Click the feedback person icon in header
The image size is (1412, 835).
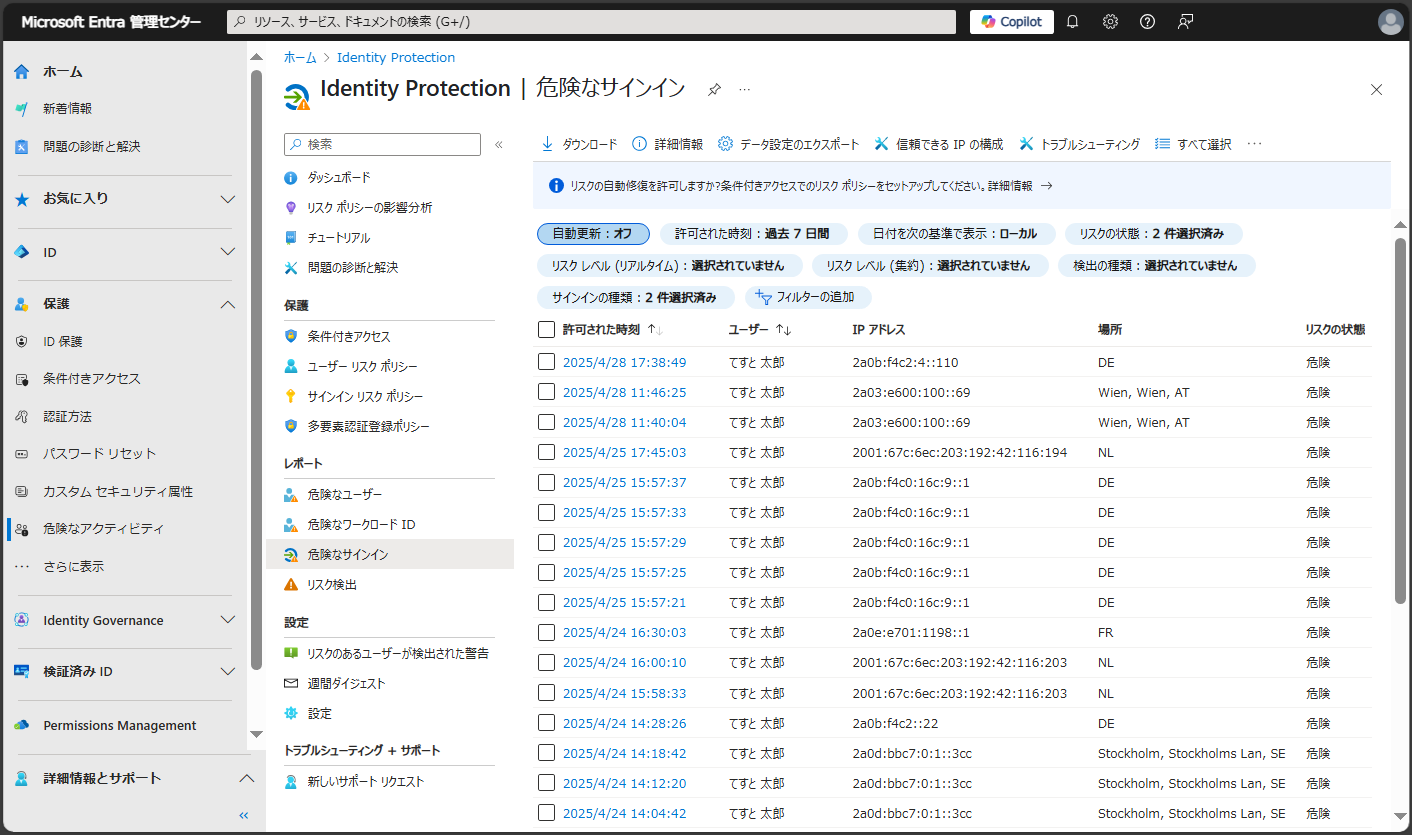[x=1185, y=21]
